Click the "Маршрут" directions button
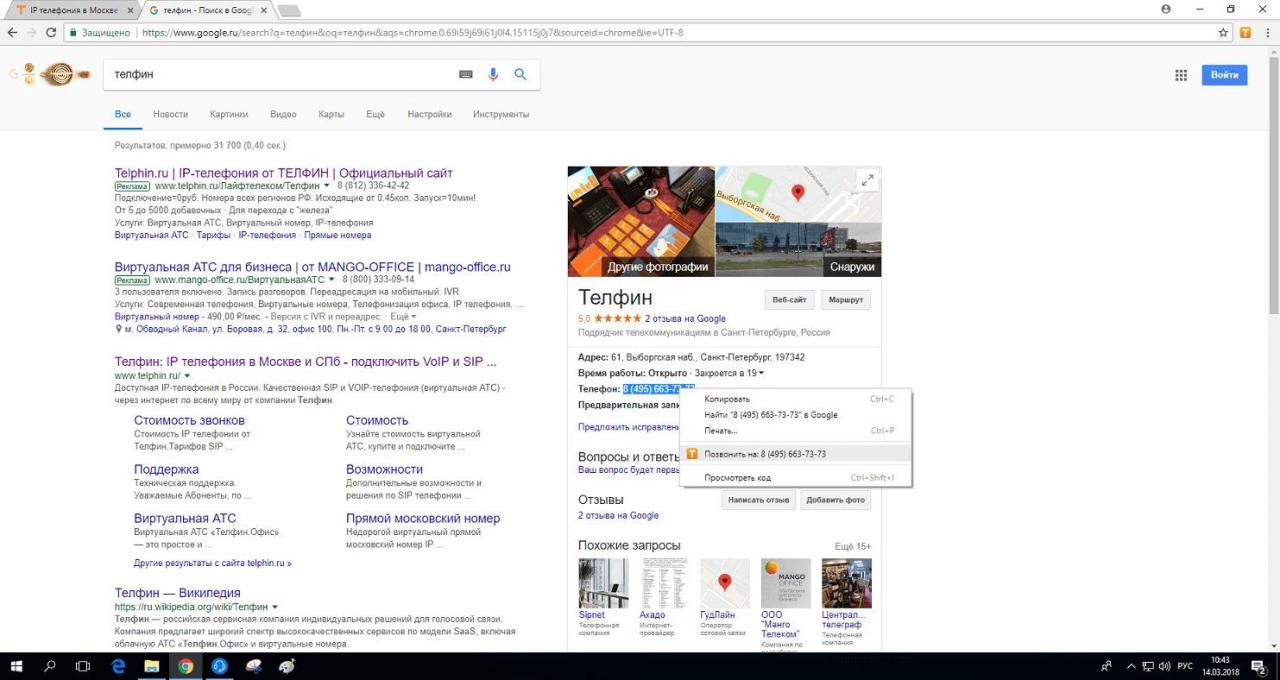 846,300
